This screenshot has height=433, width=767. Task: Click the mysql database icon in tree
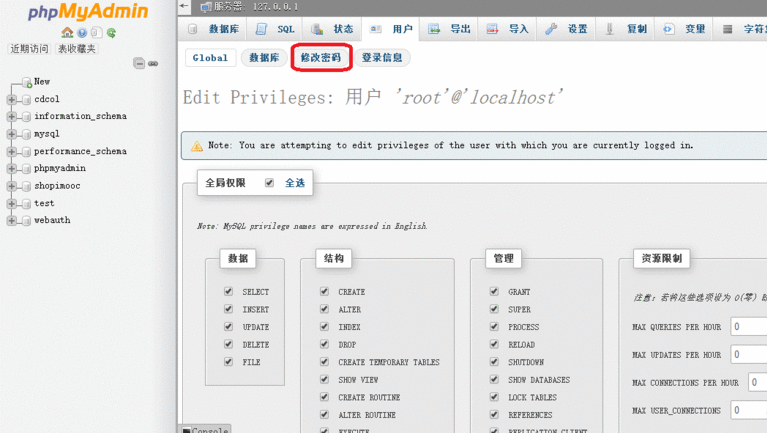(26, 134)
